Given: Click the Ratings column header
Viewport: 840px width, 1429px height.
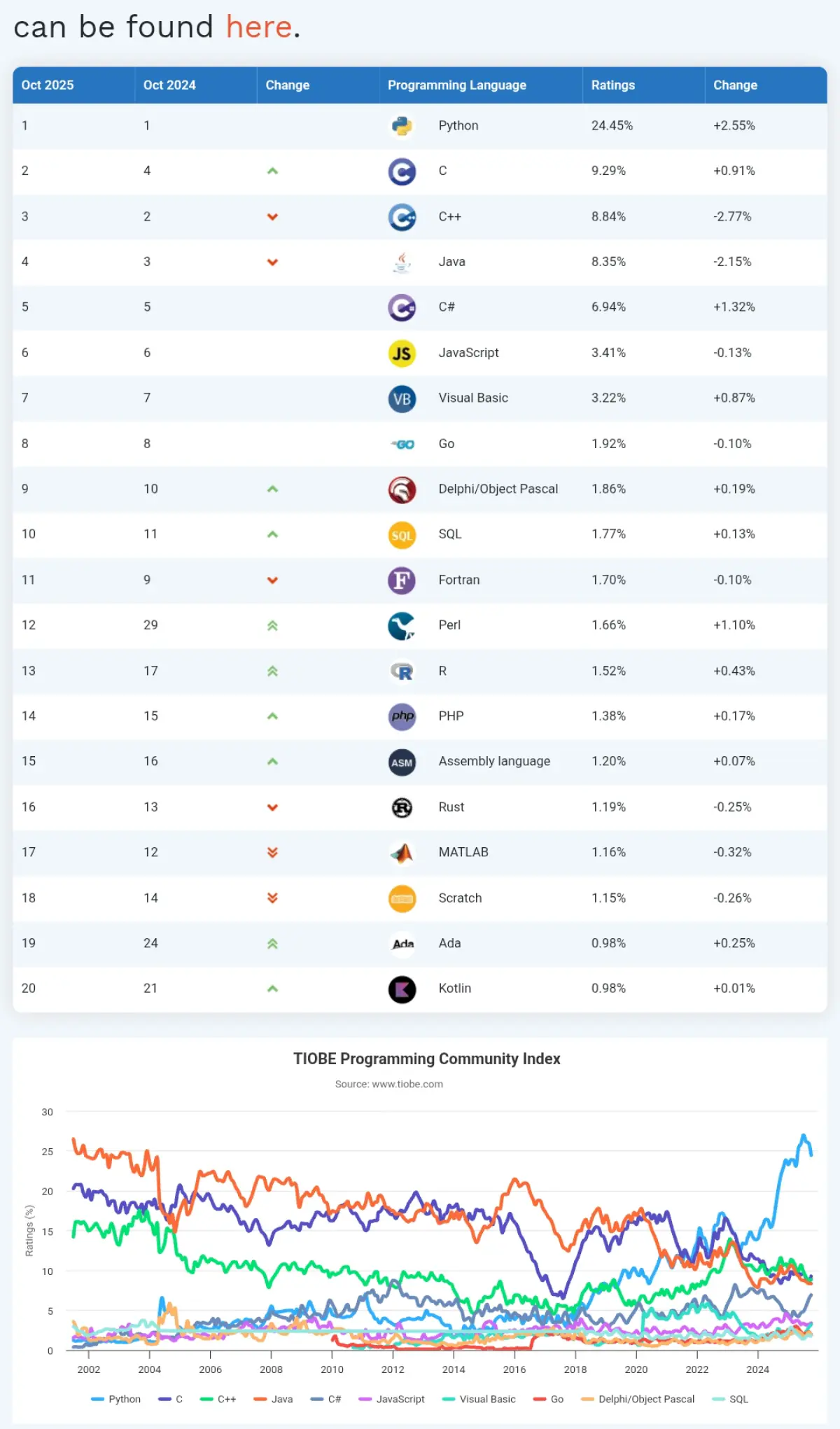Looking at the screenshot, I should pos(613,85).
